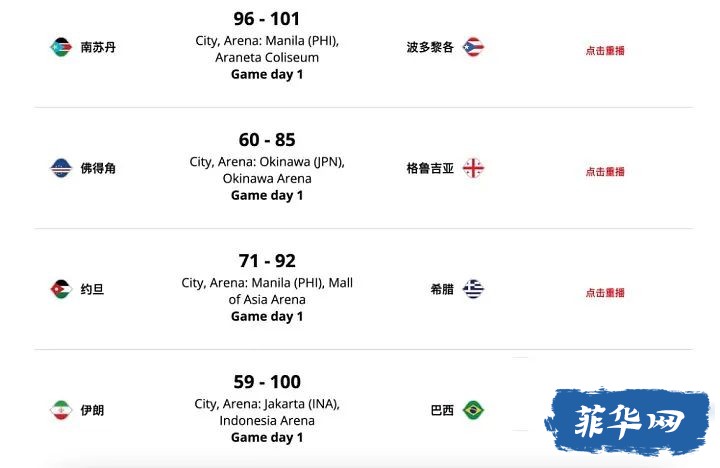Open replay link for South Sudan match

[x=605, y=51]
